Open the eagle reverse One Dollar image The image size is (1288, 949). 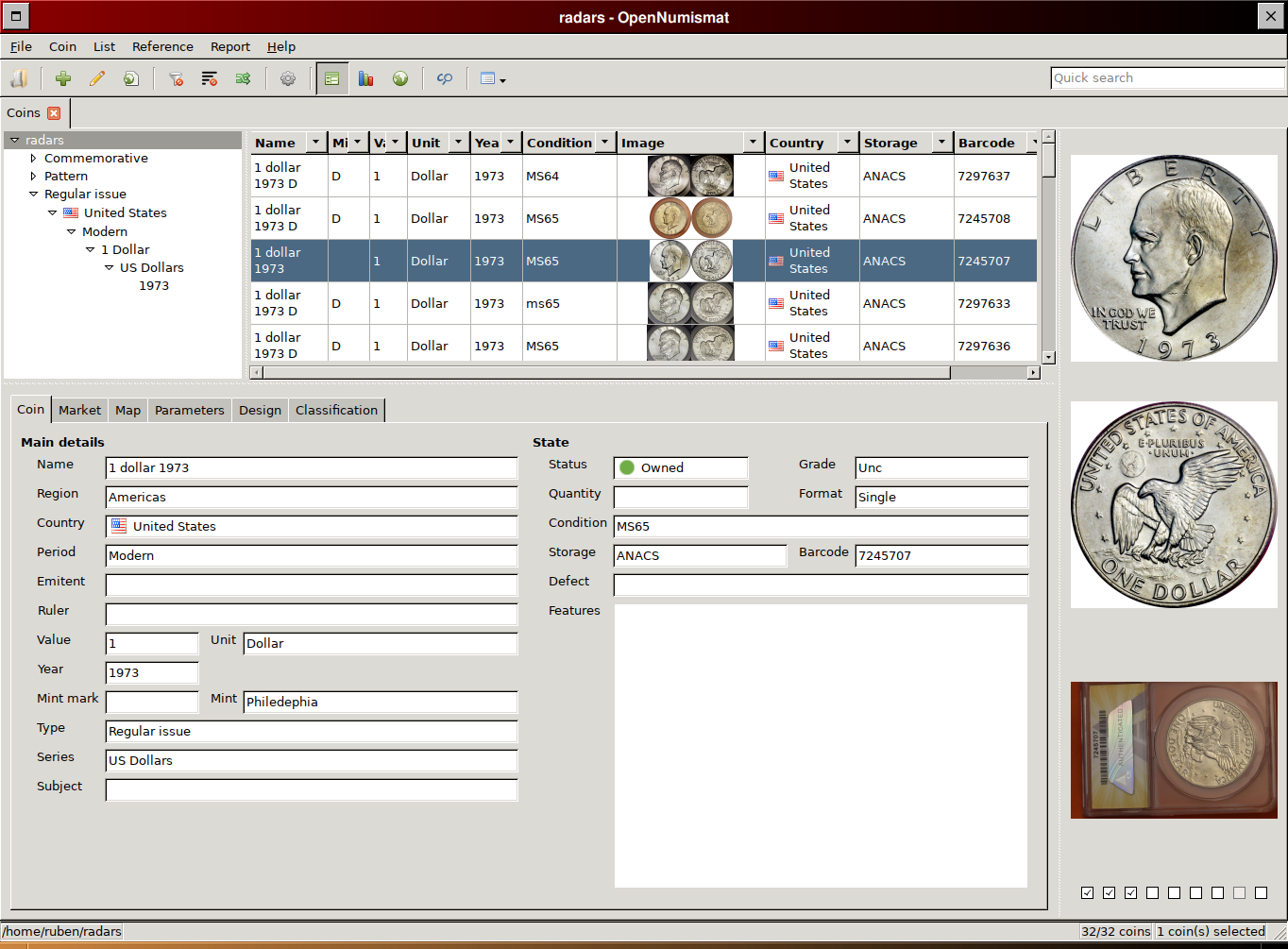(1174, 504)
